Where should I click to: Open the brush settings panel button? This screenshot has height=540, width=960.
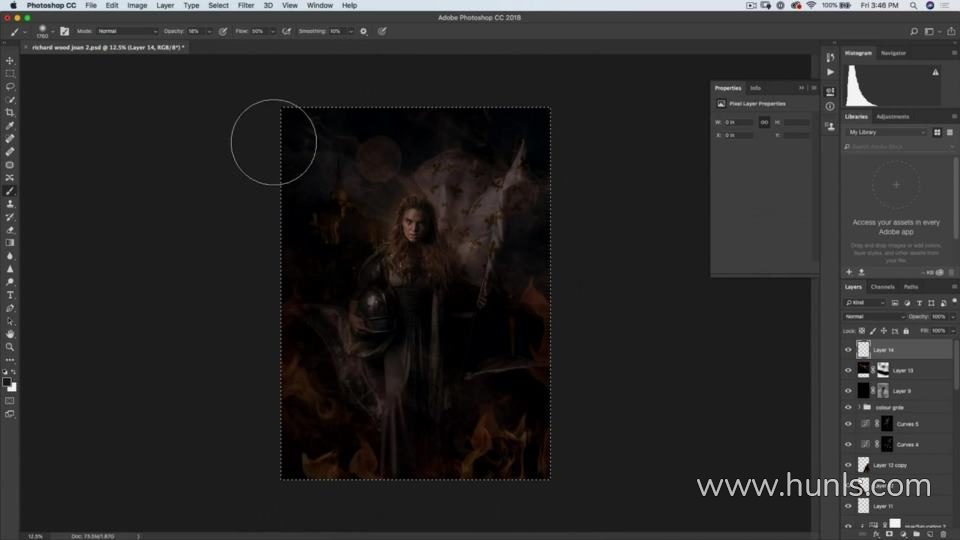pyautogui.click(x=64, y=31)
